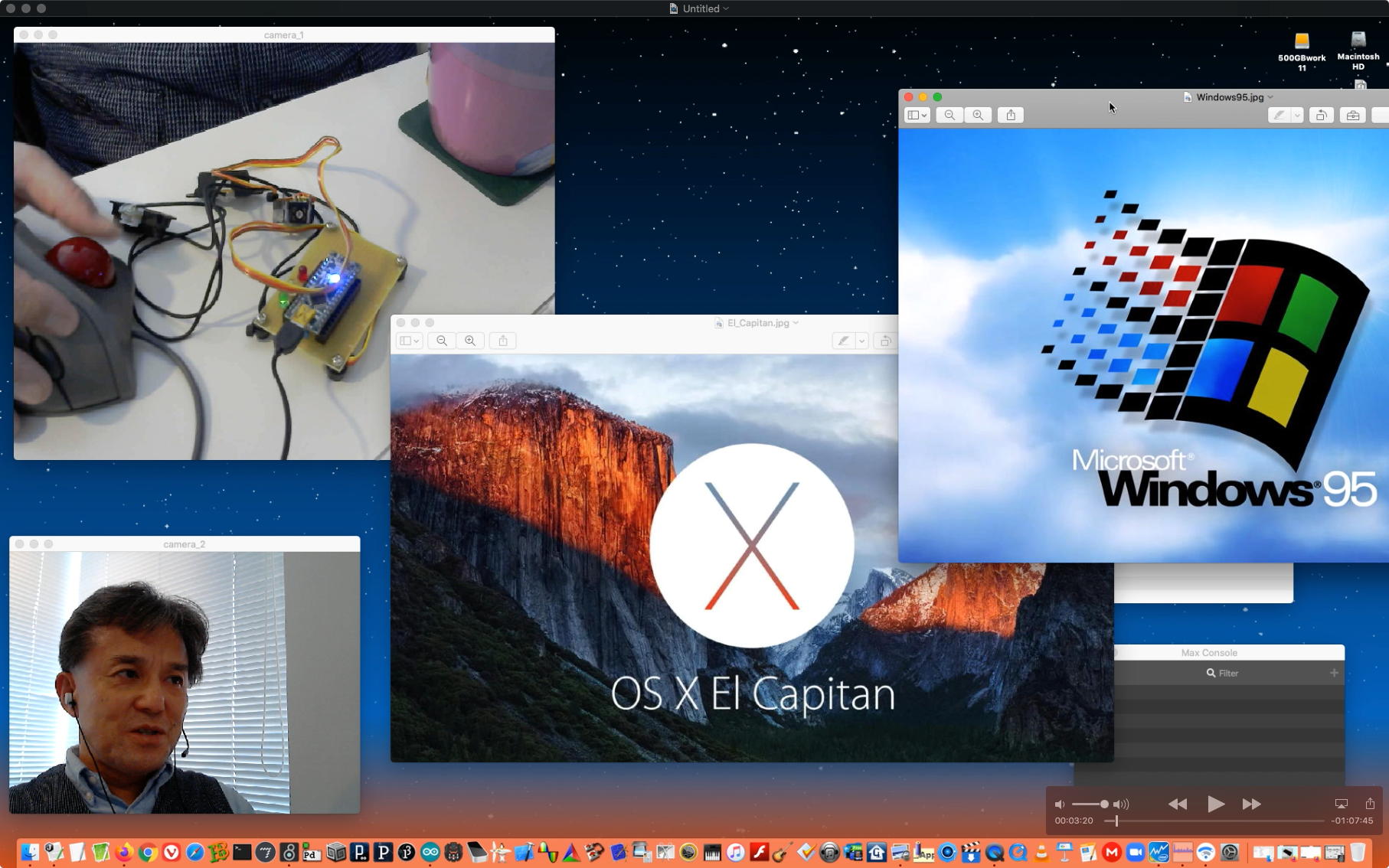Open the Arduino IDE from the Dock
The image size is (1389, 868).
pyautogui.click(x=430, y=852)
